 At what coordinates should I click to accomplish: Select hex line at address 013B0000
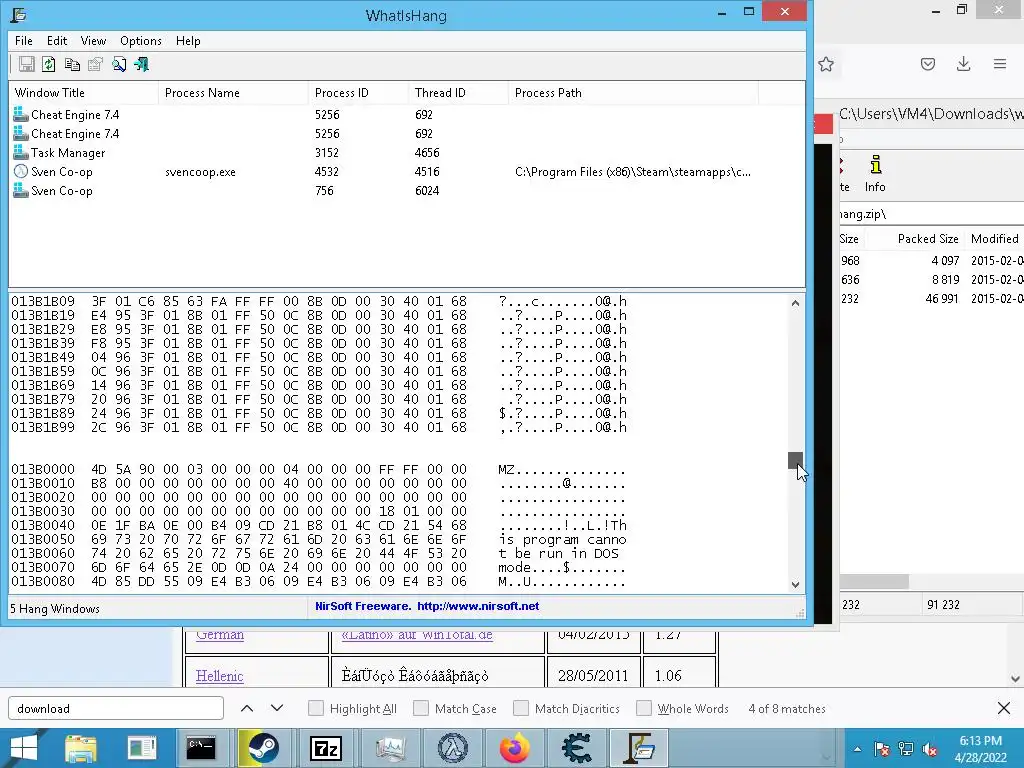coord(319,469)
